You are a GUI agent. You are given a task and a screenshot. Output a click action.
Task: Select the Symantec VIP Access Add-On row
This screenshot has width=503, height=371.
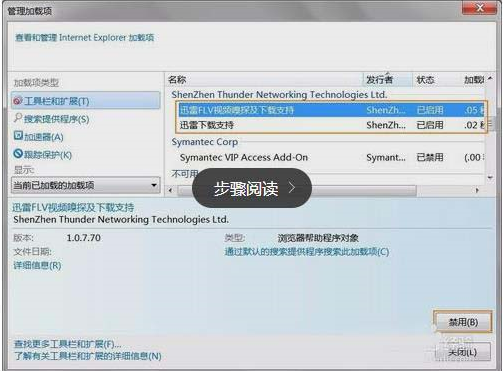[331, 157]
